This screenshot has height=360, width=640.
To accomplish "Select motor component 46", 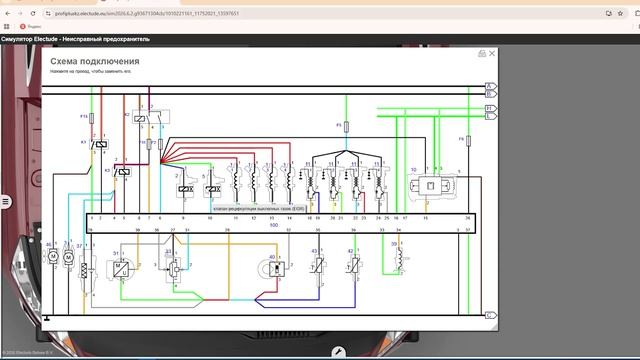I will pos(53,256).
